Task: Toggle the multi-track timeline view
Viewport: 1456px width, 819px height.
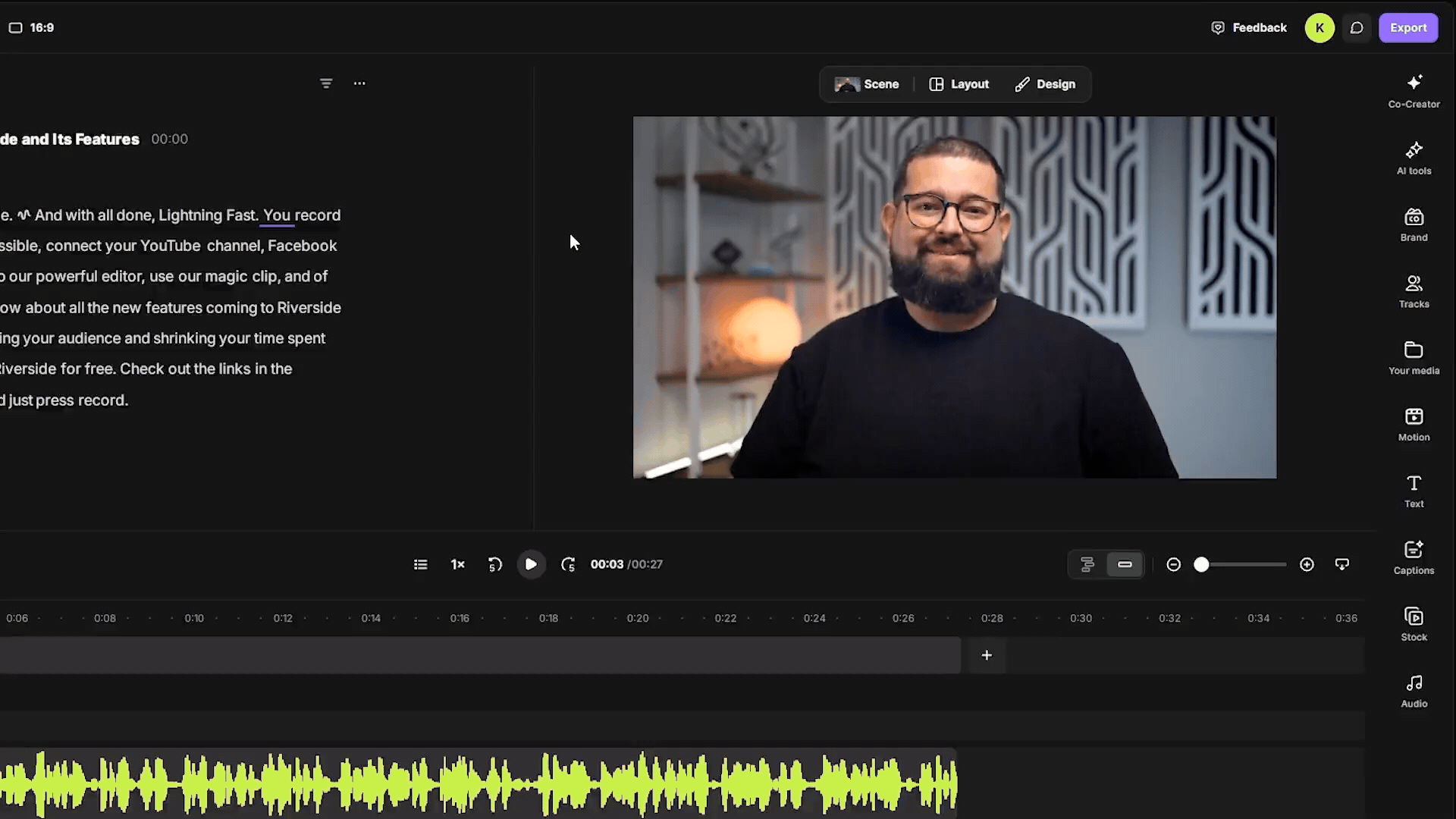Action: pyautogui.click(x=1087, y=564)
